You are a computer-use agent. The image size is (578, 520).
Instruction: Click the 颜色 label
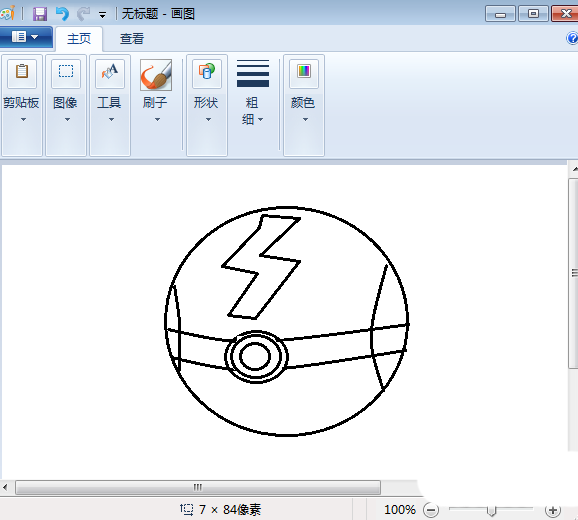(x=303, y=102)
